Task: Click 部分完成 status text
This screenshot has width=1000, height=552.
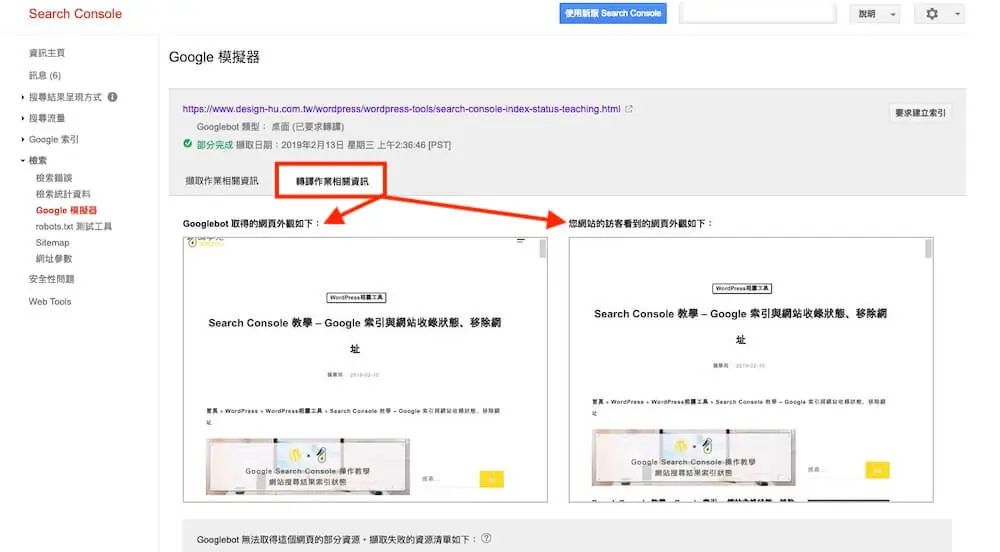Action: pyautogui.click(x=215, y=145)
